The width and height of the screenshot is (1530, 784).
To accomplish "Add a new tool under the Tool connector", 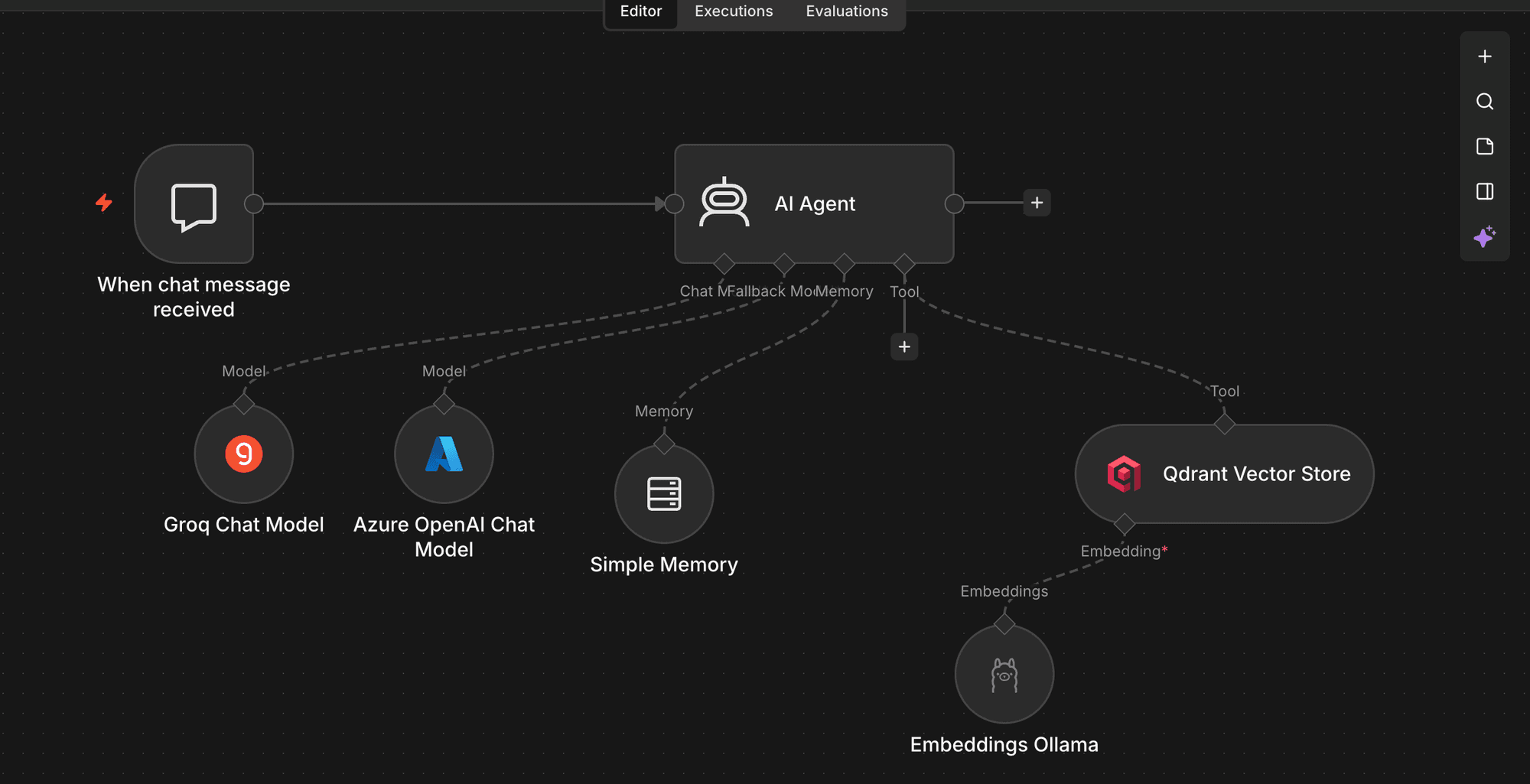I will click(x=904, y=346).
